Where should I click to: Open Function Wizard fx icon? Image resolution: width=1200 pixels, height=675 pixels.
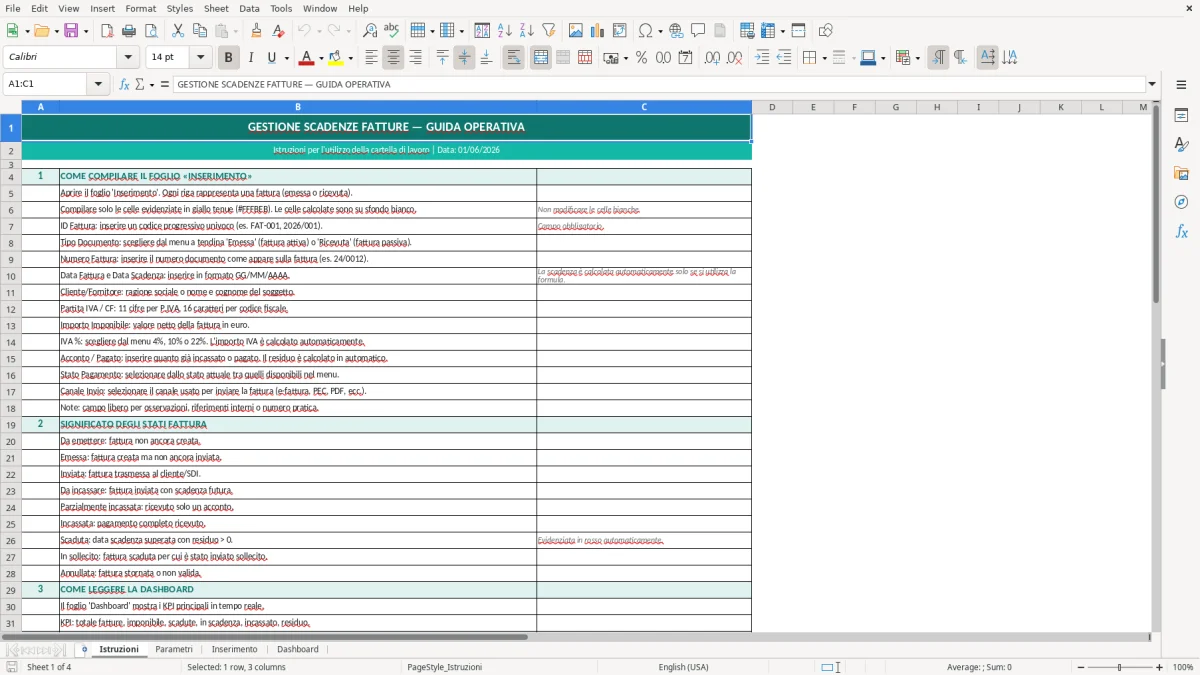(124, 84)
